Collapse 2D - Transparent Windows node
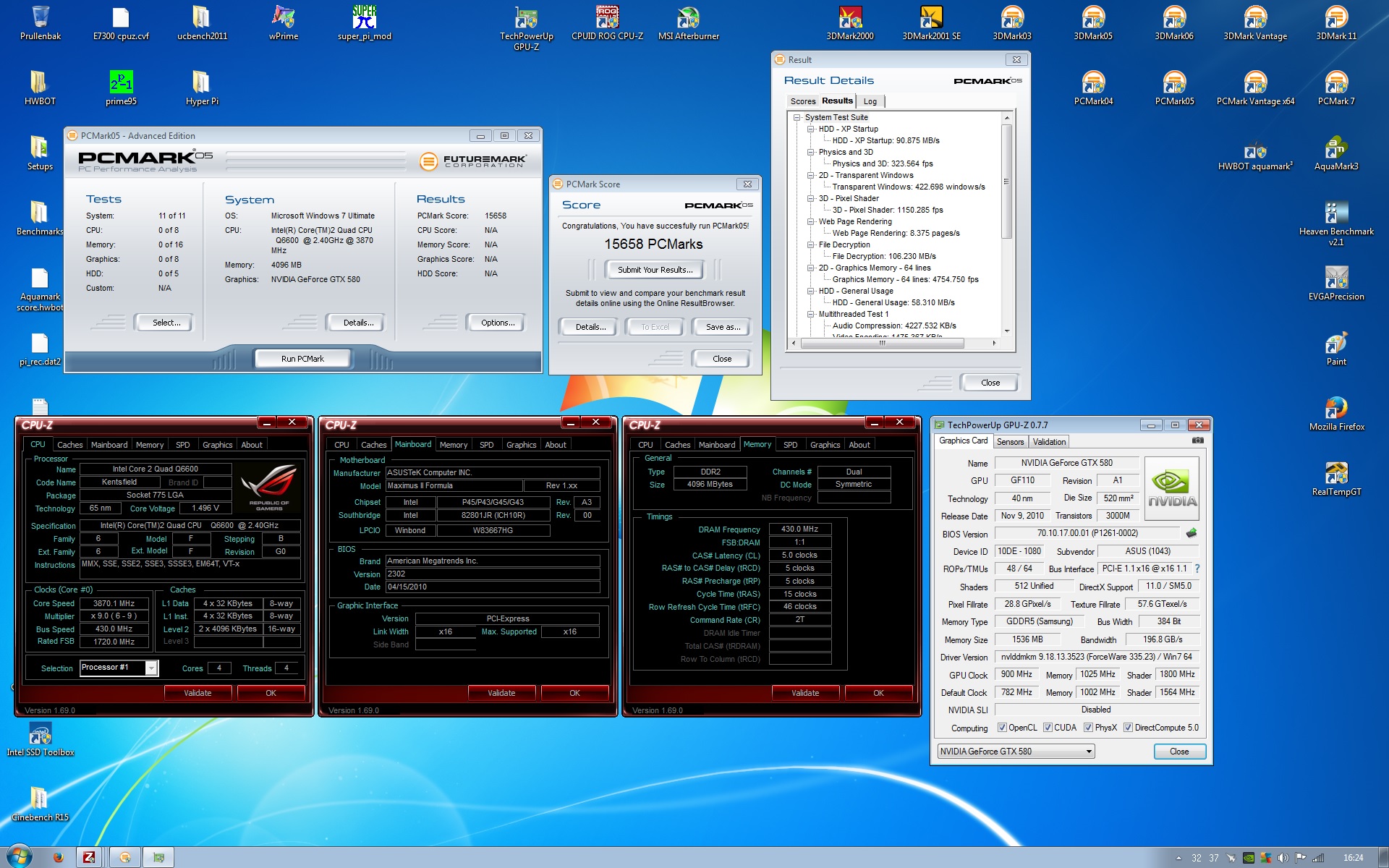The height and width of the screenshot is (868, 1389). (x=811, y=175)
